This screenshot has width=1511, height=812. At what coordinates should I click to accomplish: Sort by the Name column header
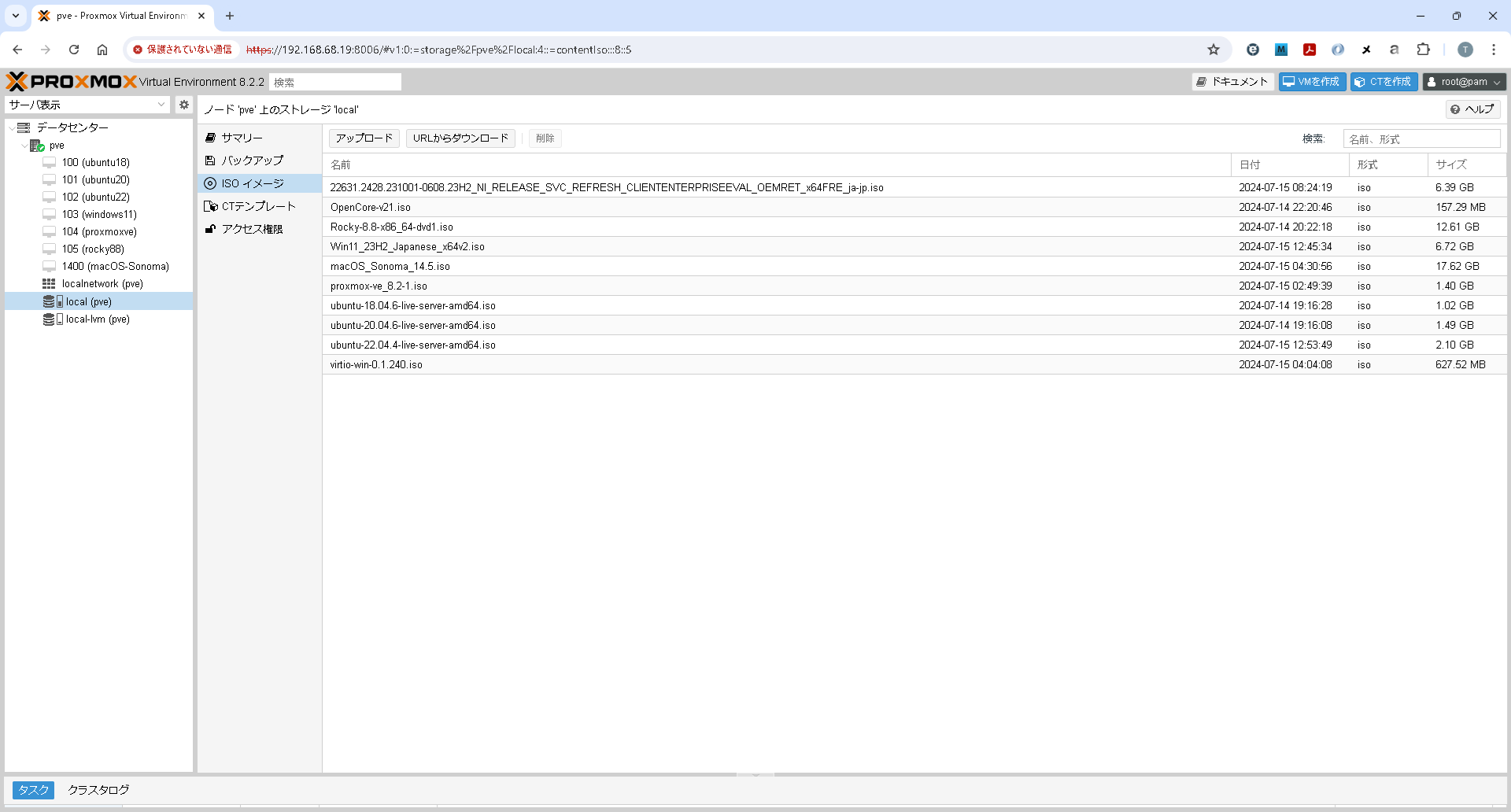tap(777, 164)
